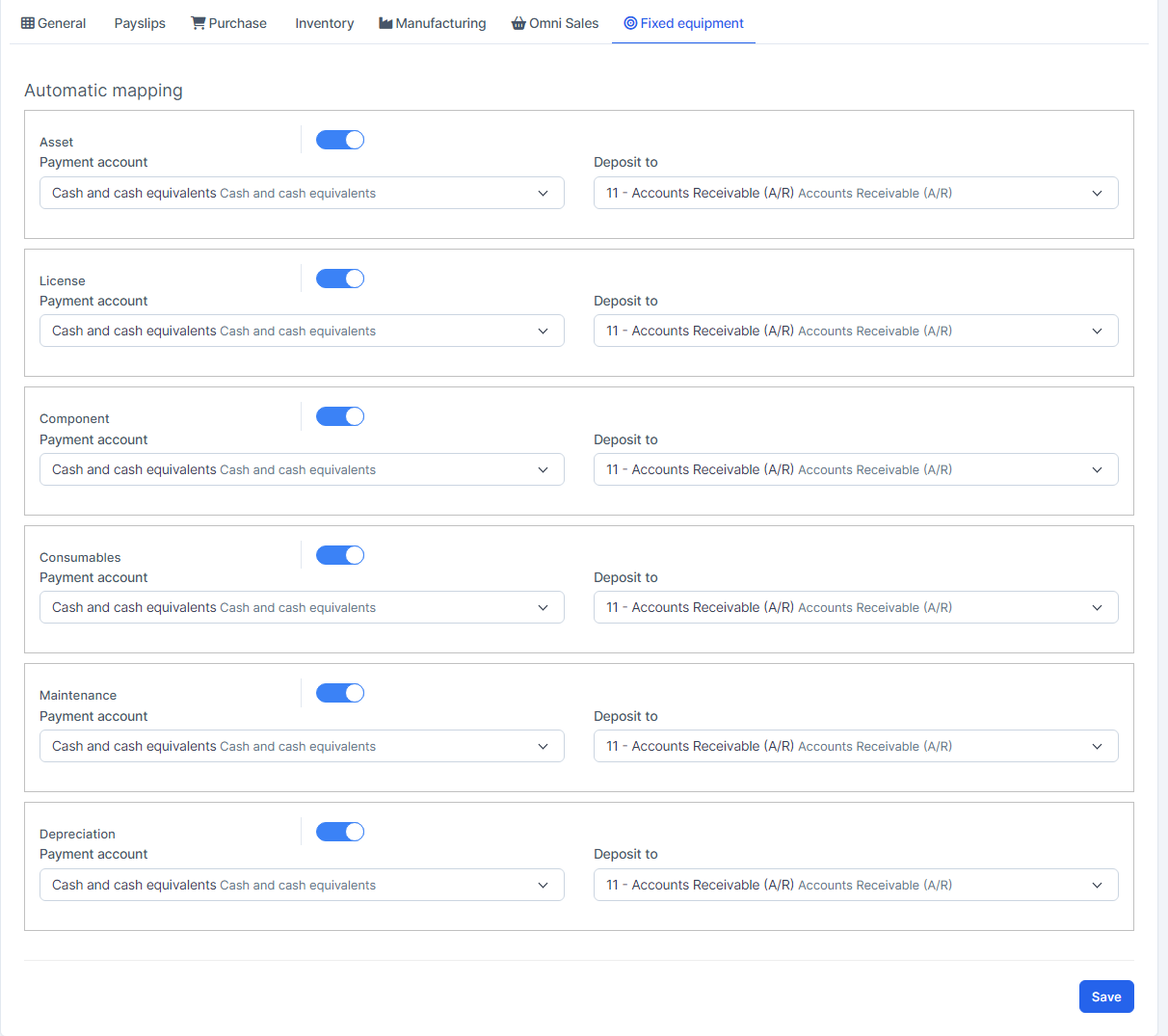This screenshot has width=1168, height=1036.
Task: Expand Consumables Deposit to dropdown
Action: [856, 607]
